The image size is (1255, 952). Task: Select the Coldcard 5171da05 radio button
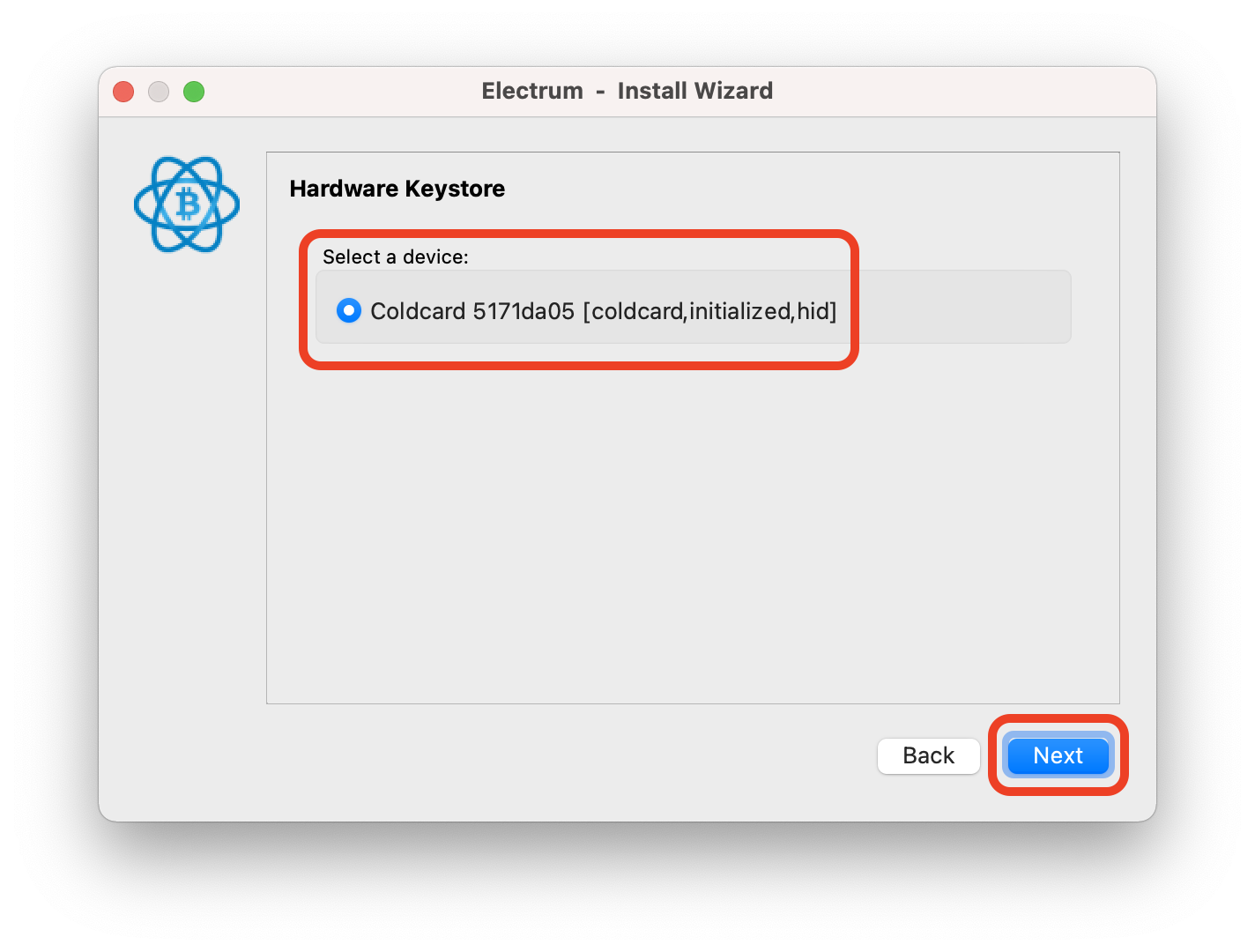point(349,310)
